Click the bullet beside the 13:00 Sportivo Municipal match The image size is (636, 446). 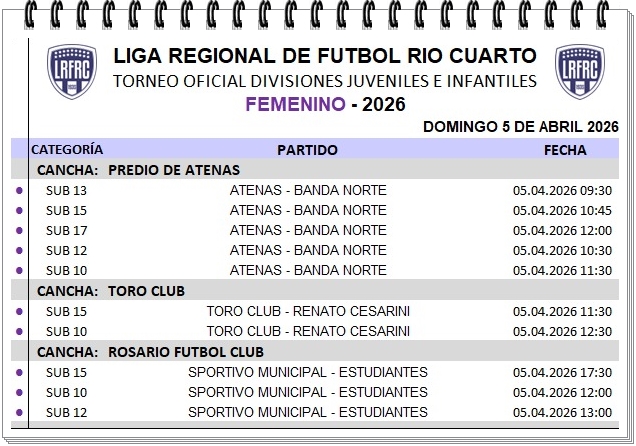pyautogui.click(x=19, y=412)
